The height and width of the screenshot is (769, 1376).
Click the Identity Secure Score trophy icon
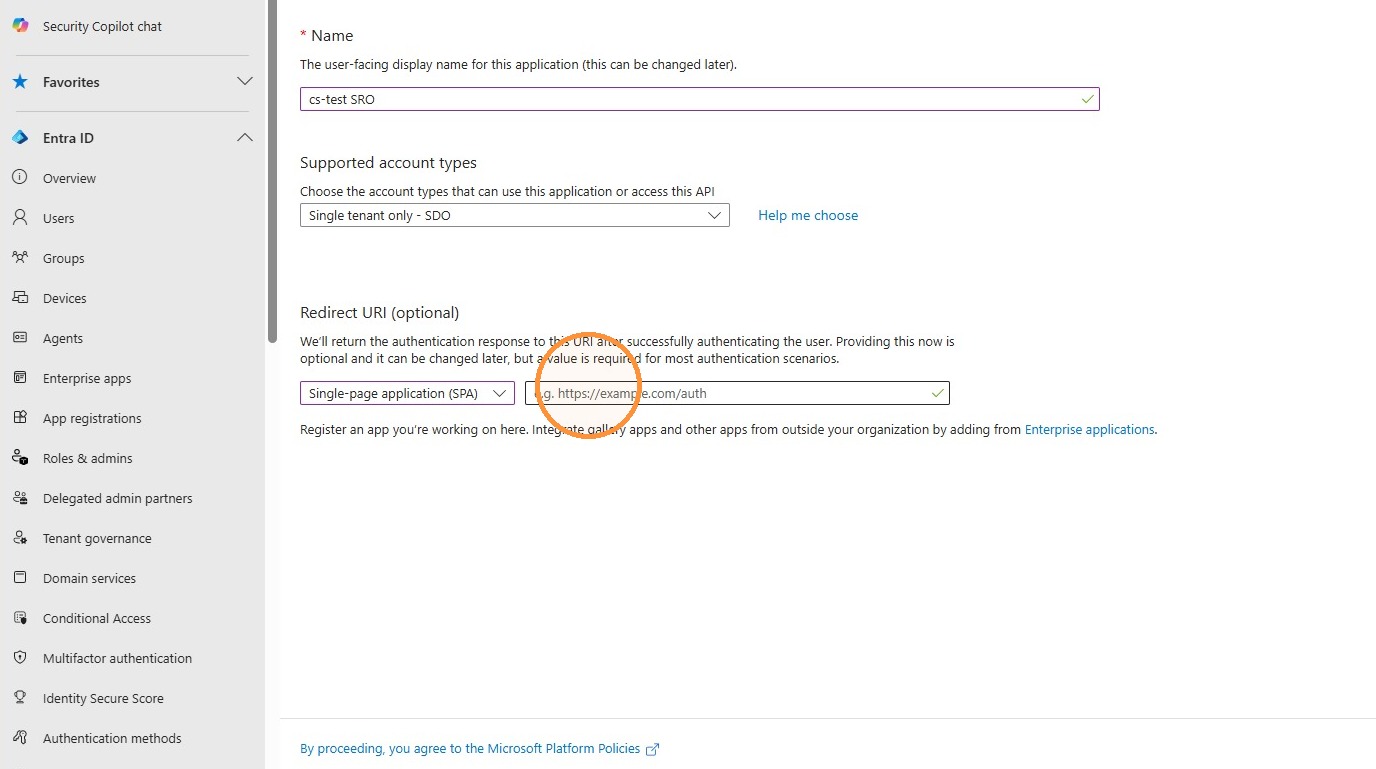[x=20, y=698]
